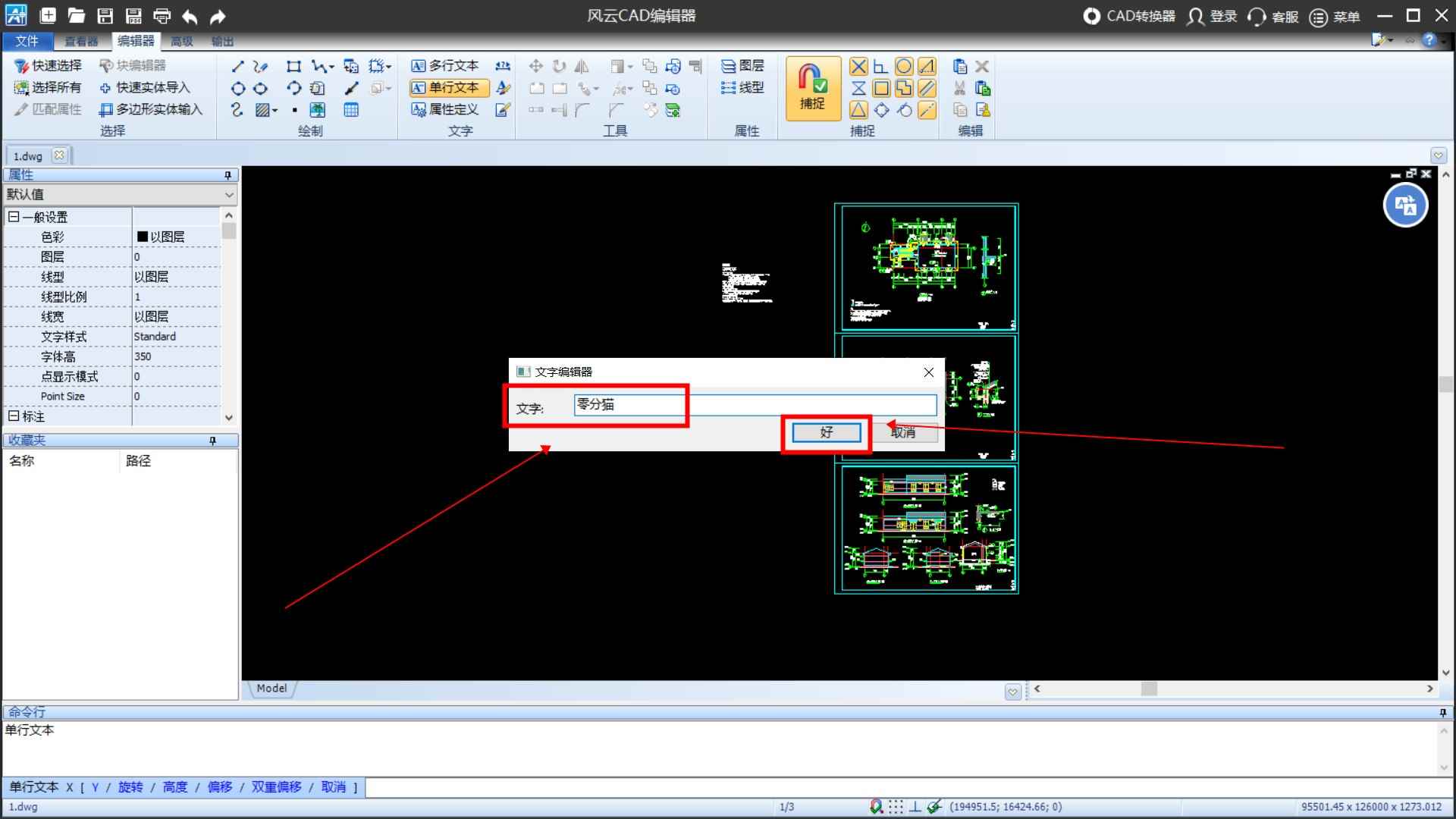Switch to the viewer (查看器) ribbon tab
Image resolution: width=1456 pixels, height=819 pixels.
coord(81,42)
